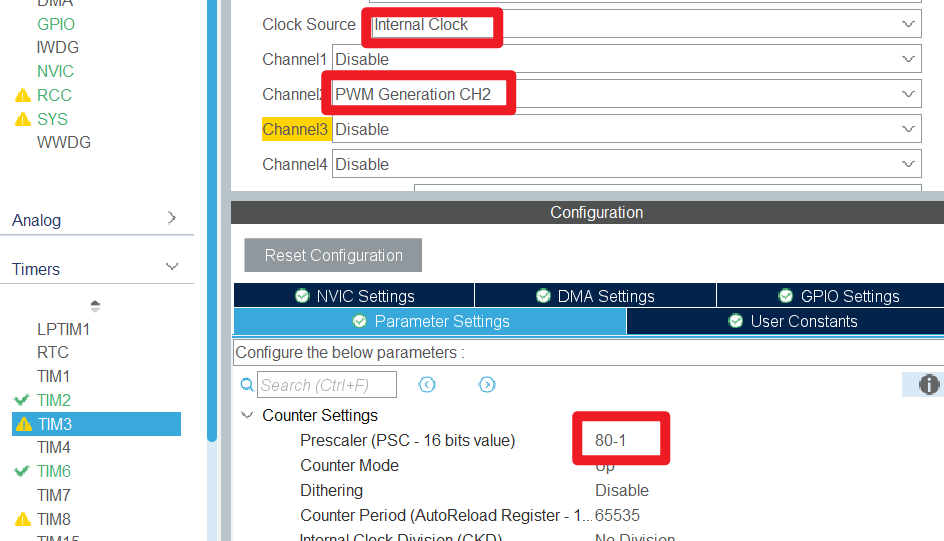Viewport: 944px width, 541px height.
Task: Click GPIO Settings check icon
Action: [786, 296]
